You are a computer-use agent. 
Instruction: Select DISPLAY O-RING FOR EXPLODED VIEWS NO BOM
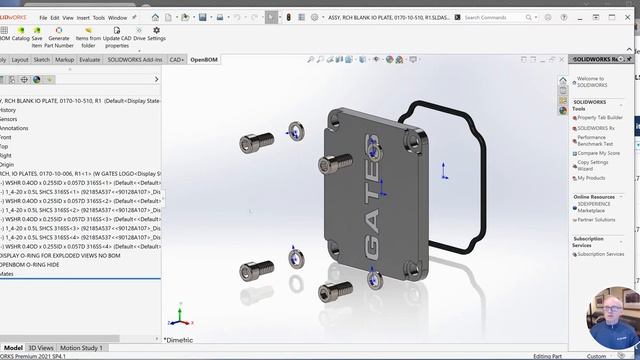tap(60, 256)
